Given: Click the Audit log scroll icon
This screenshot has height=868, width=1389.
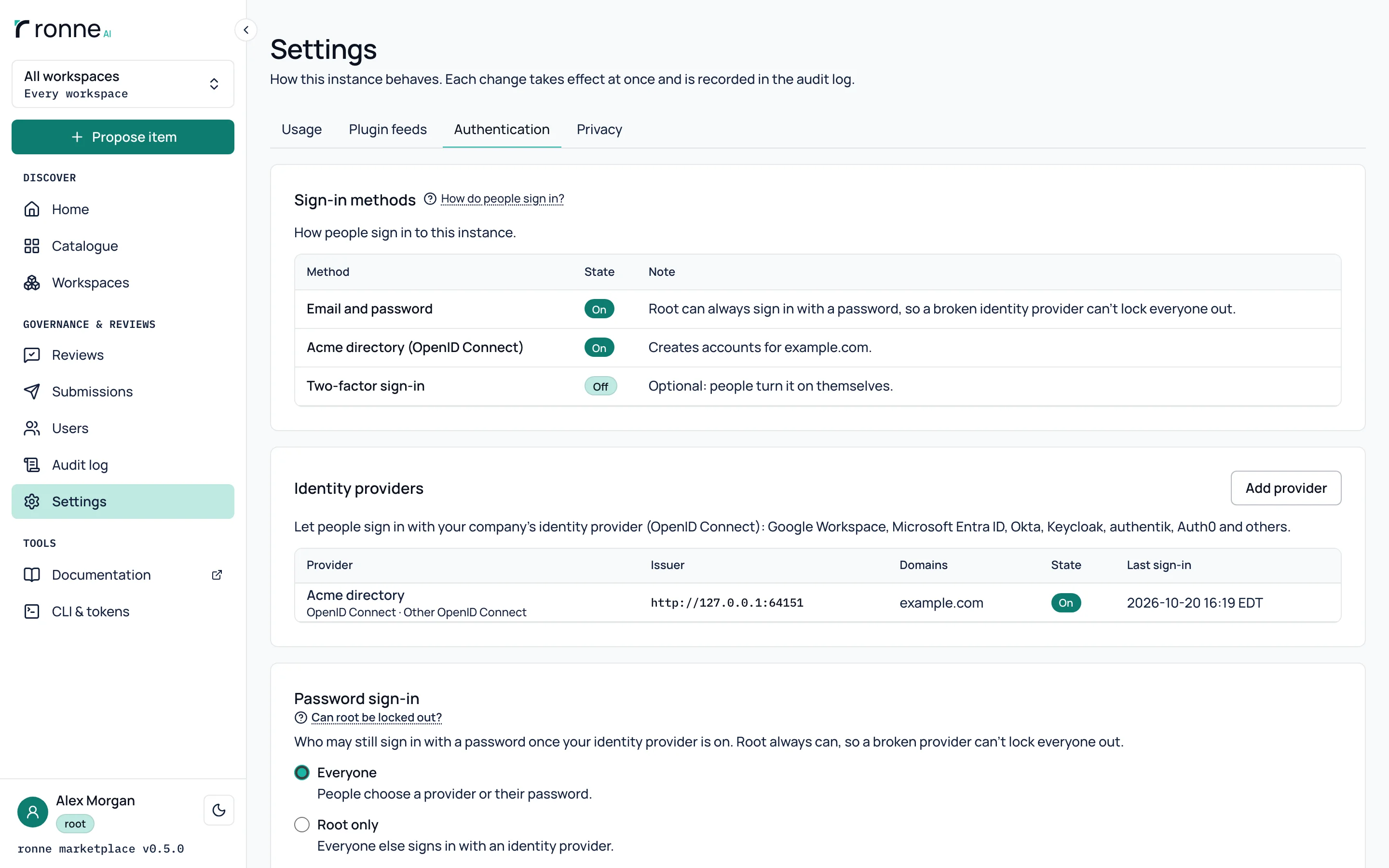Looking at the screenshot, I should (31, 465).
